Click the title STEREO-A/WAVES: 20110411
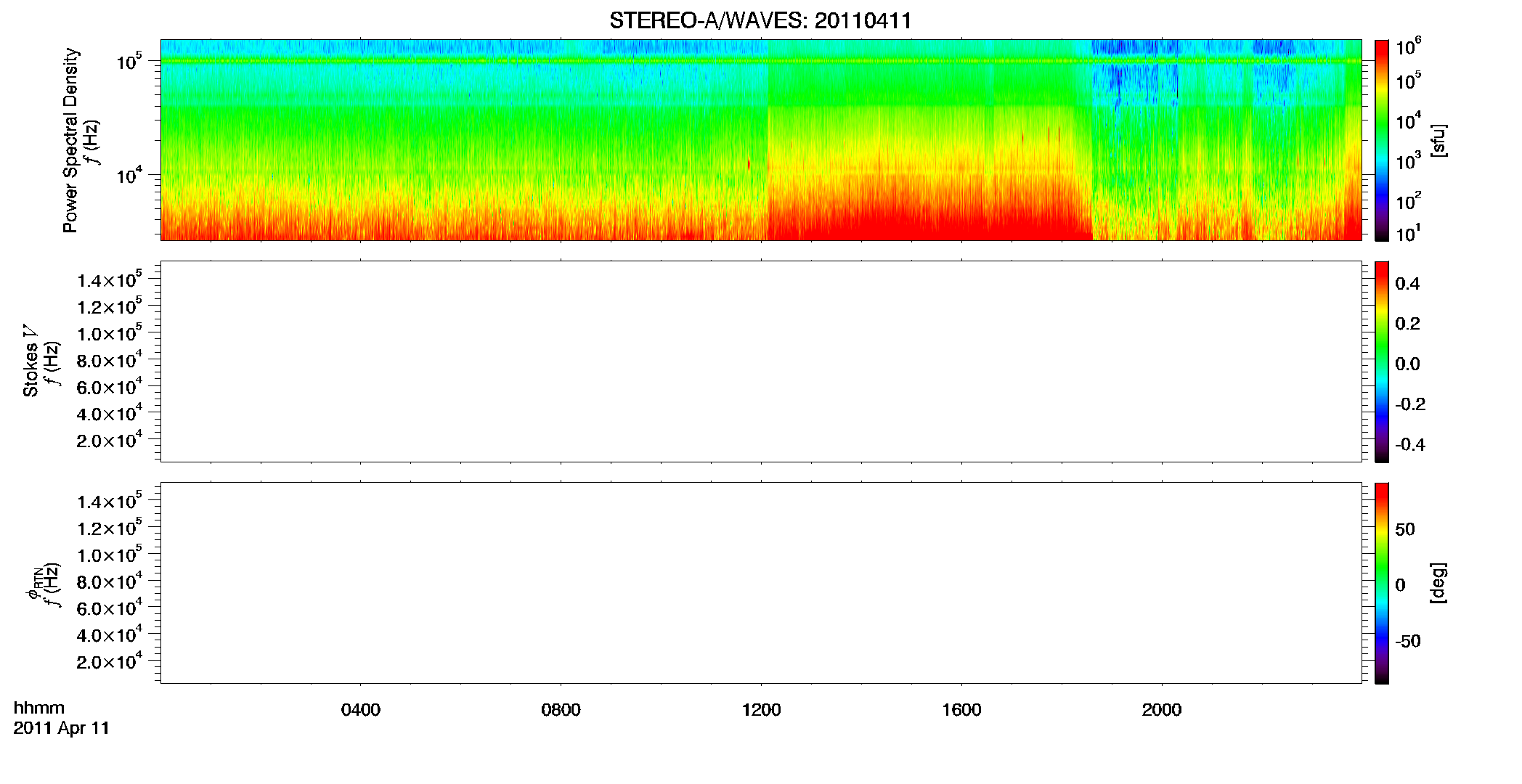 click(x=760, y=21)
